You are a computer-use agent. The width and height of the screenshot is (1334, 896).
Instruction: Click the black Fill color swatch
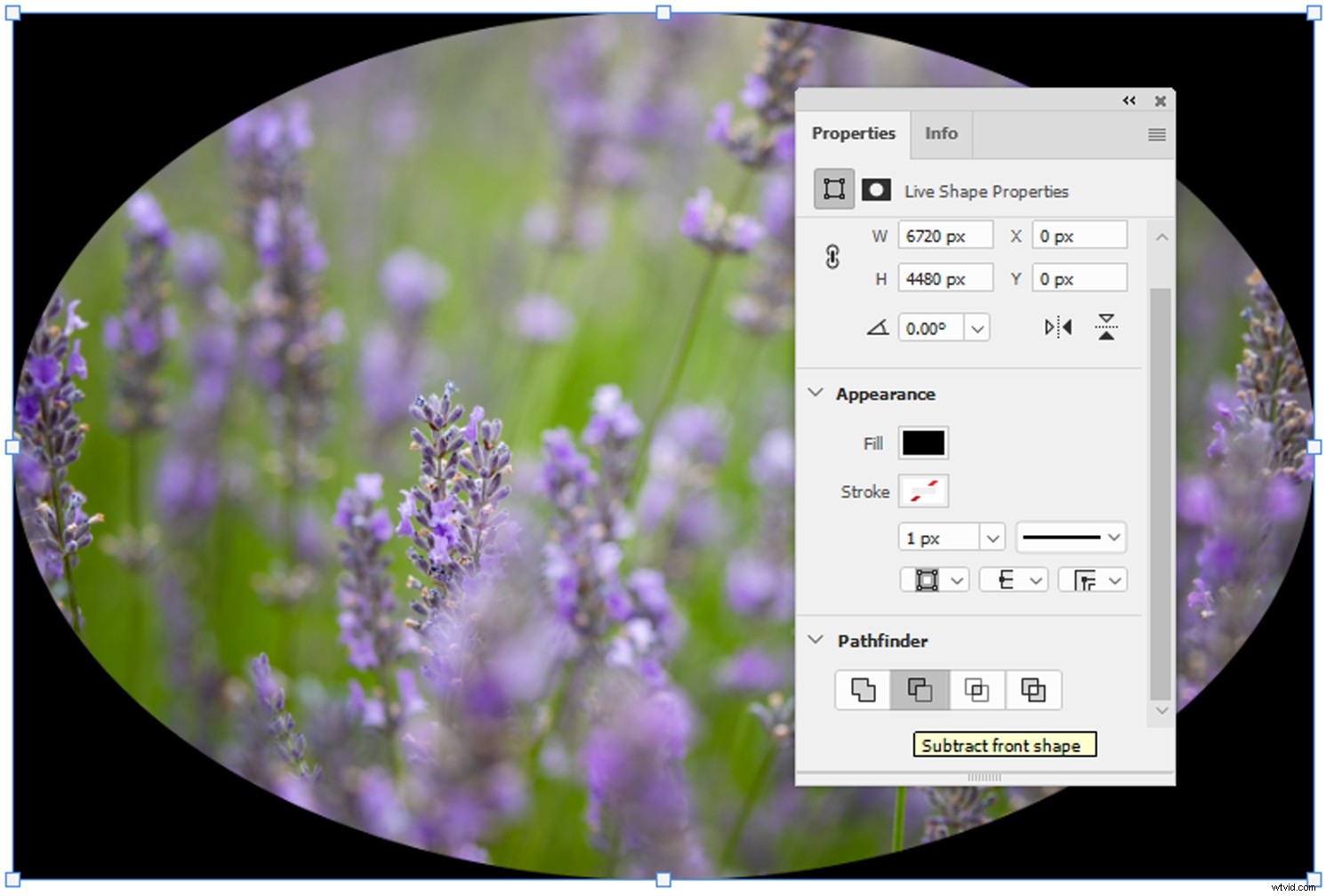pyautogui.click(x=922, y=443)
